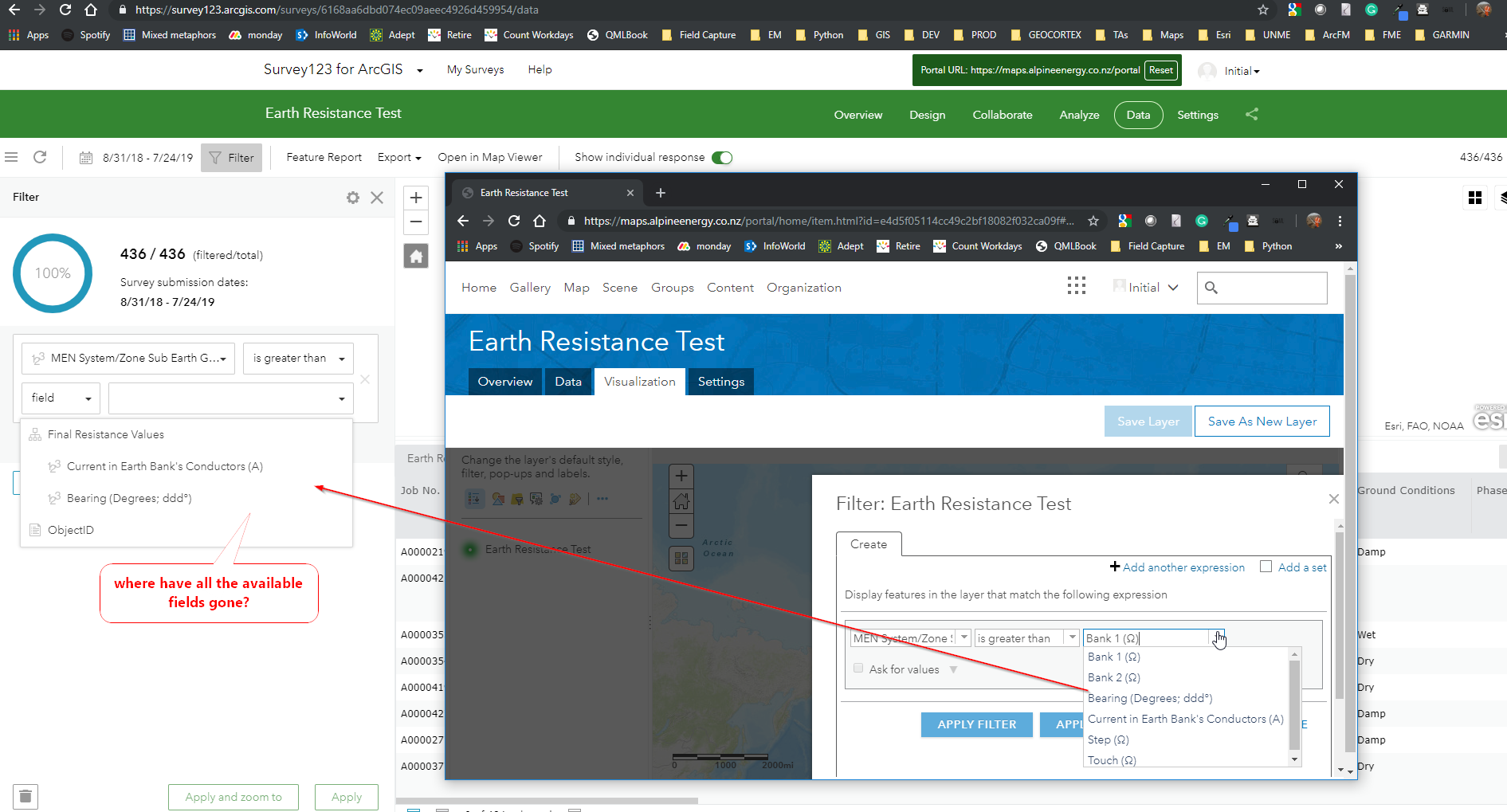Open the Design tab in Survey123
This screenshot has height=812, width=1507.
[x=928, y=115]
